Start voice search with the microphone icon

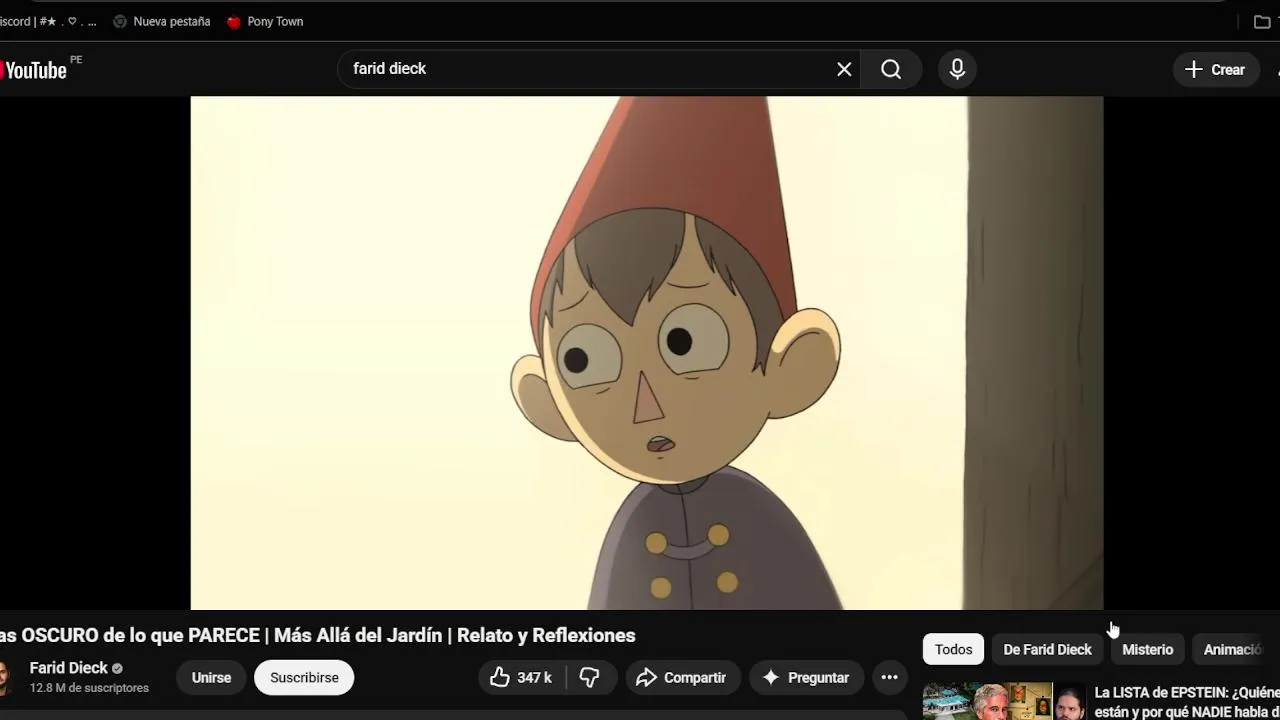click(x=957, y=69)
